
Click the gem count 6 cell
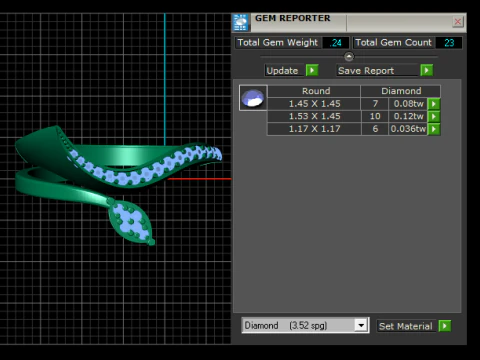(375, 129)
